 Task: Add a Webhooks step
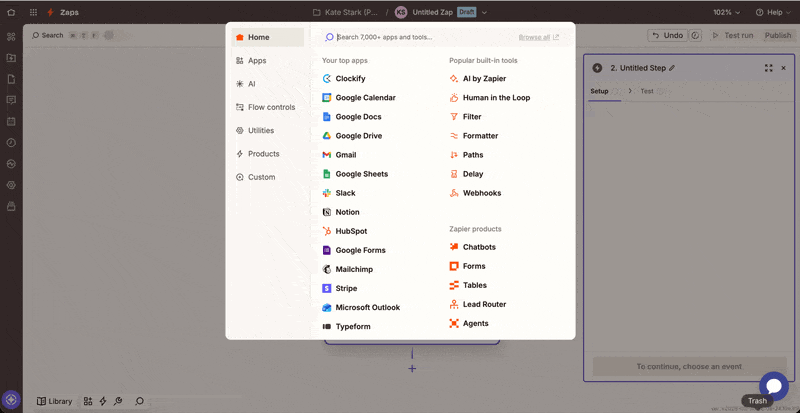coord(481,193)
